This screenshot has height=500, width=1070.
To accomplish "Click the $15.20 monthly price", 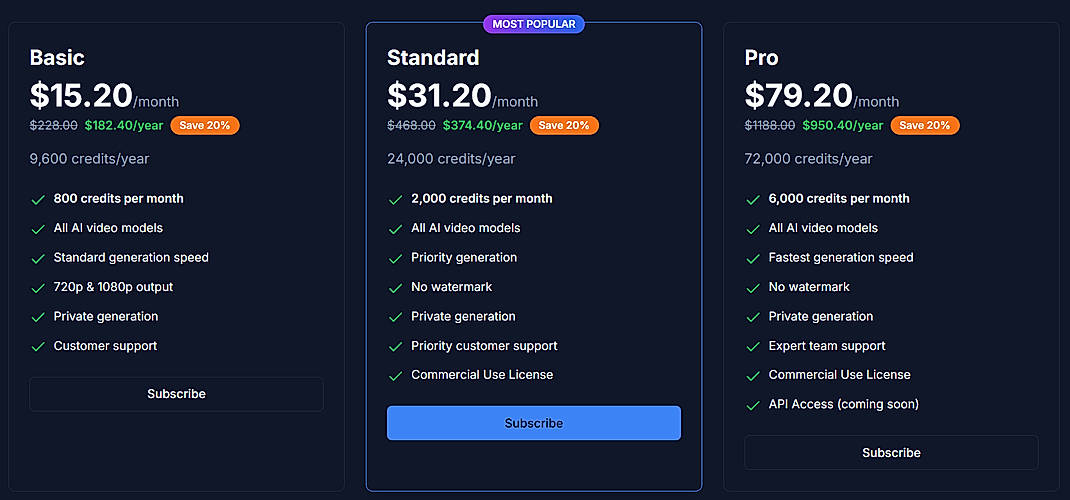I will tap(81, 95).
